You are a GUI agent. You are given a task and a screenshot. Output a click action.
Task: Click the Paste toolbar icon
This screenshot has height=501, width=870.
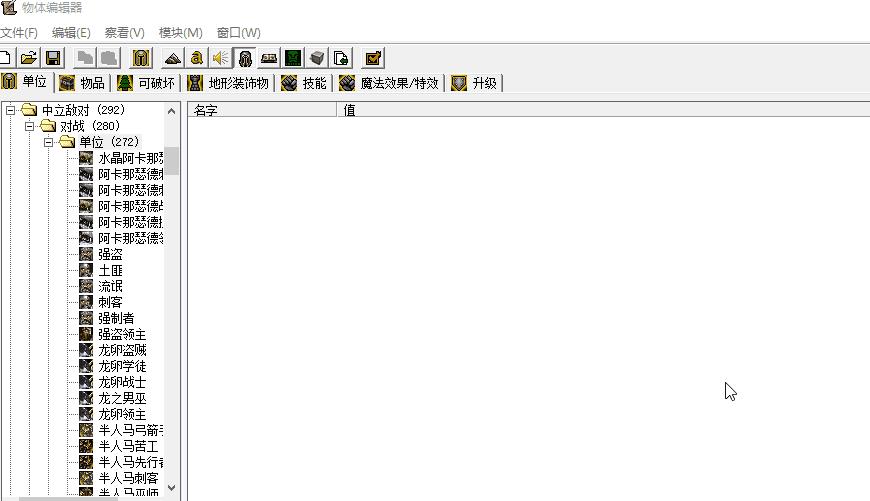point(109,58)
